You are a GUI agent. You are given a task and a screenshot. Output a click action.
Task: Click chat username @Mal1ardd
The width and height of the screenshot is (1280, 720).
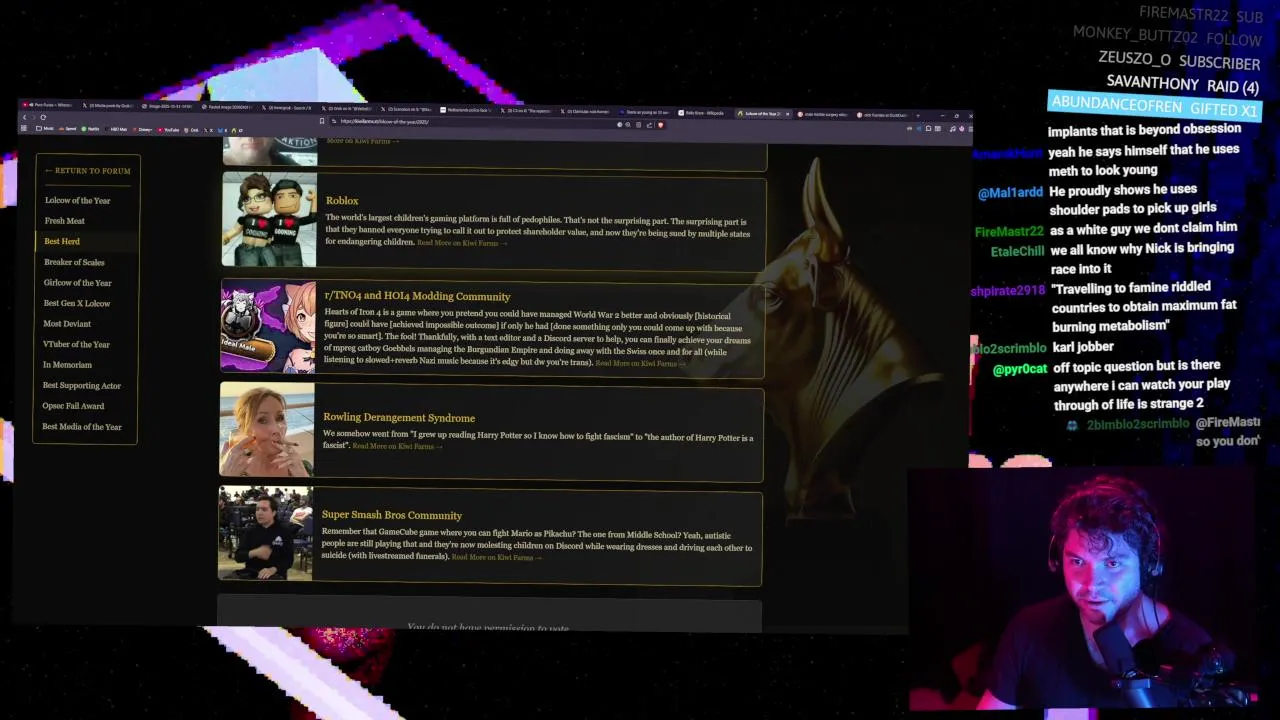(1010, 193)
